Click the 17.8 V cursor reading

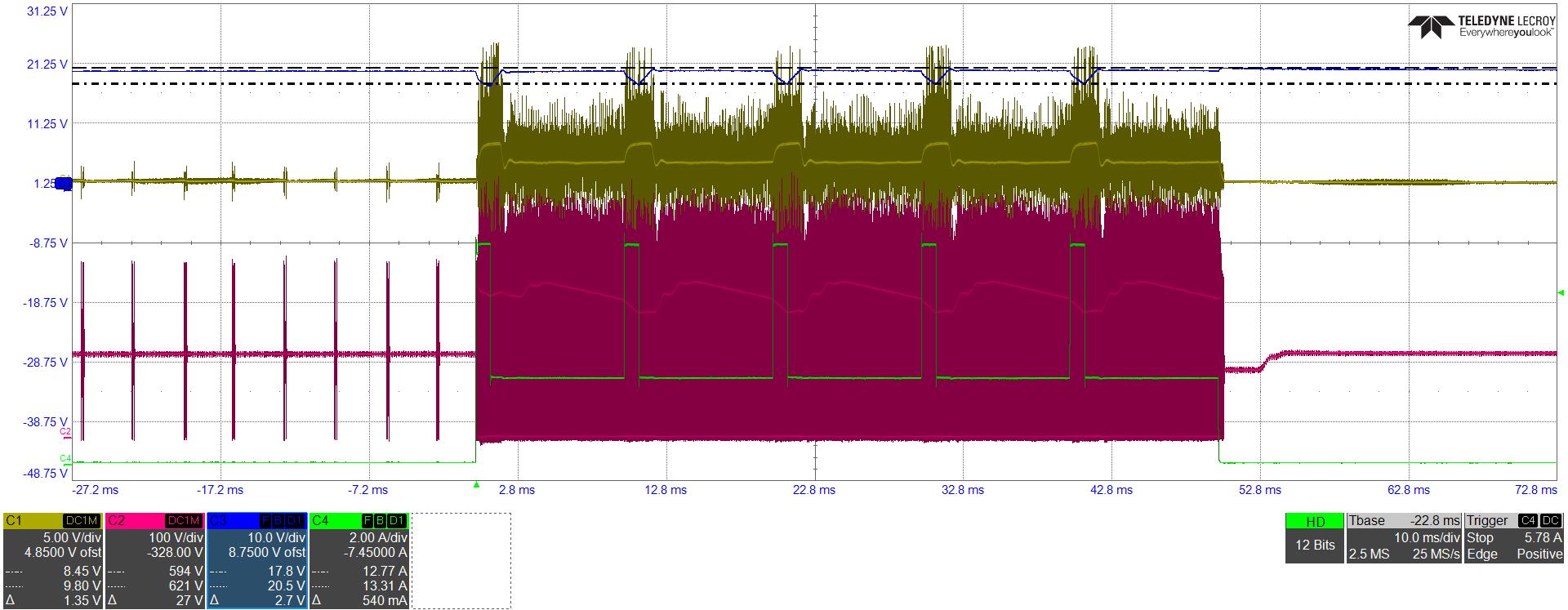click(x=287, y=571)
